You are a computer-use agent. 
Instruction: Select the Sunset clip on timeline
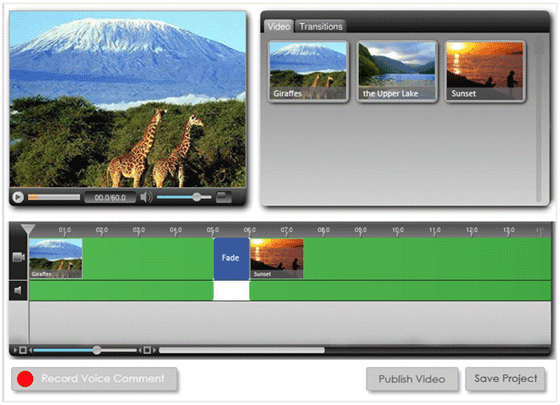click(277, 259)
